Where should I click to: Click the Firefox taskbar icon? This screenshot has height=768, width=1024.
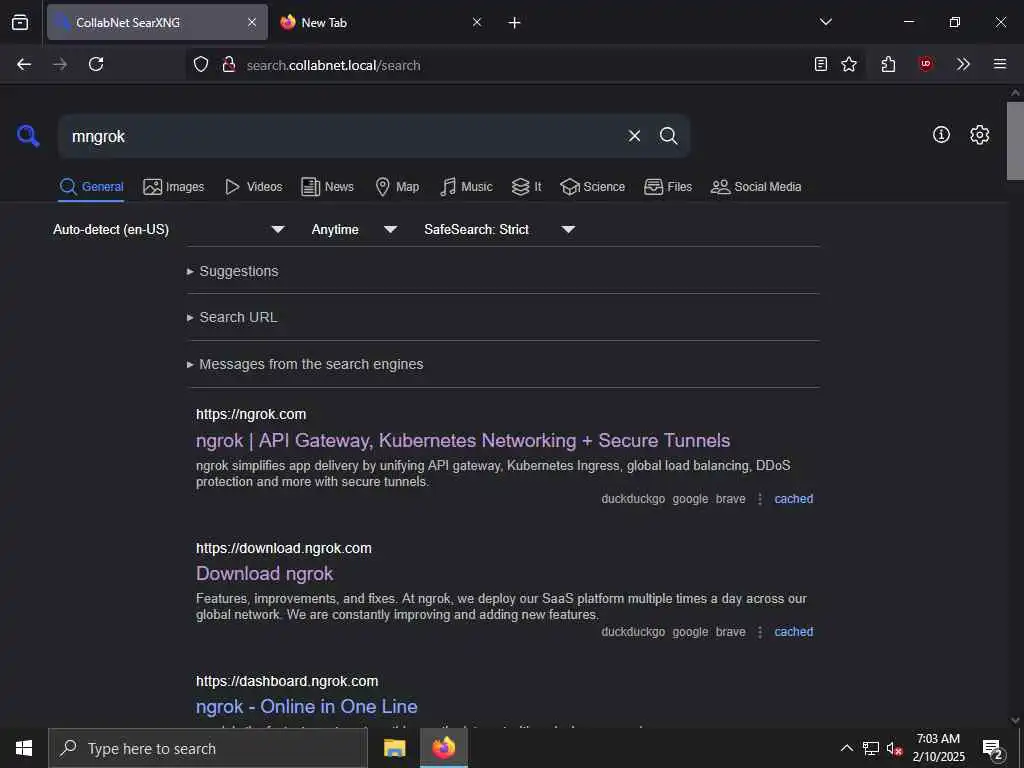[x=443, y=748]
